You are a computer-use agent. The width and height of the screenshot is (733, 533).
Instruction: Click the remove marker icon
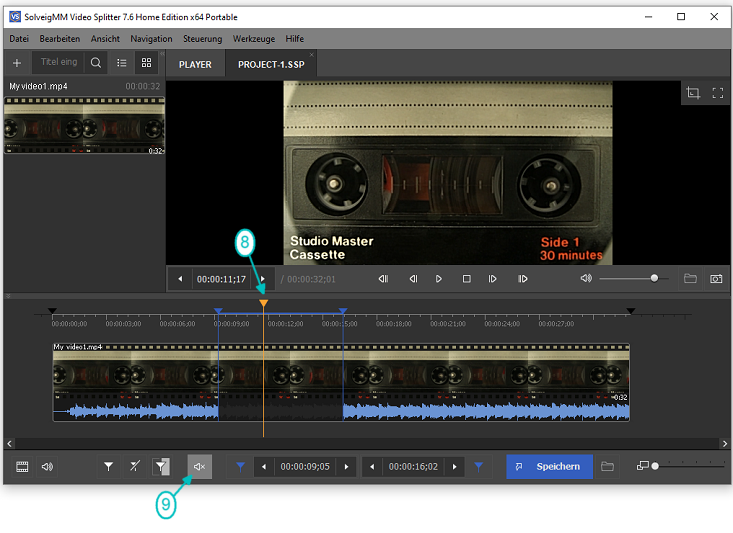(135, 466)
